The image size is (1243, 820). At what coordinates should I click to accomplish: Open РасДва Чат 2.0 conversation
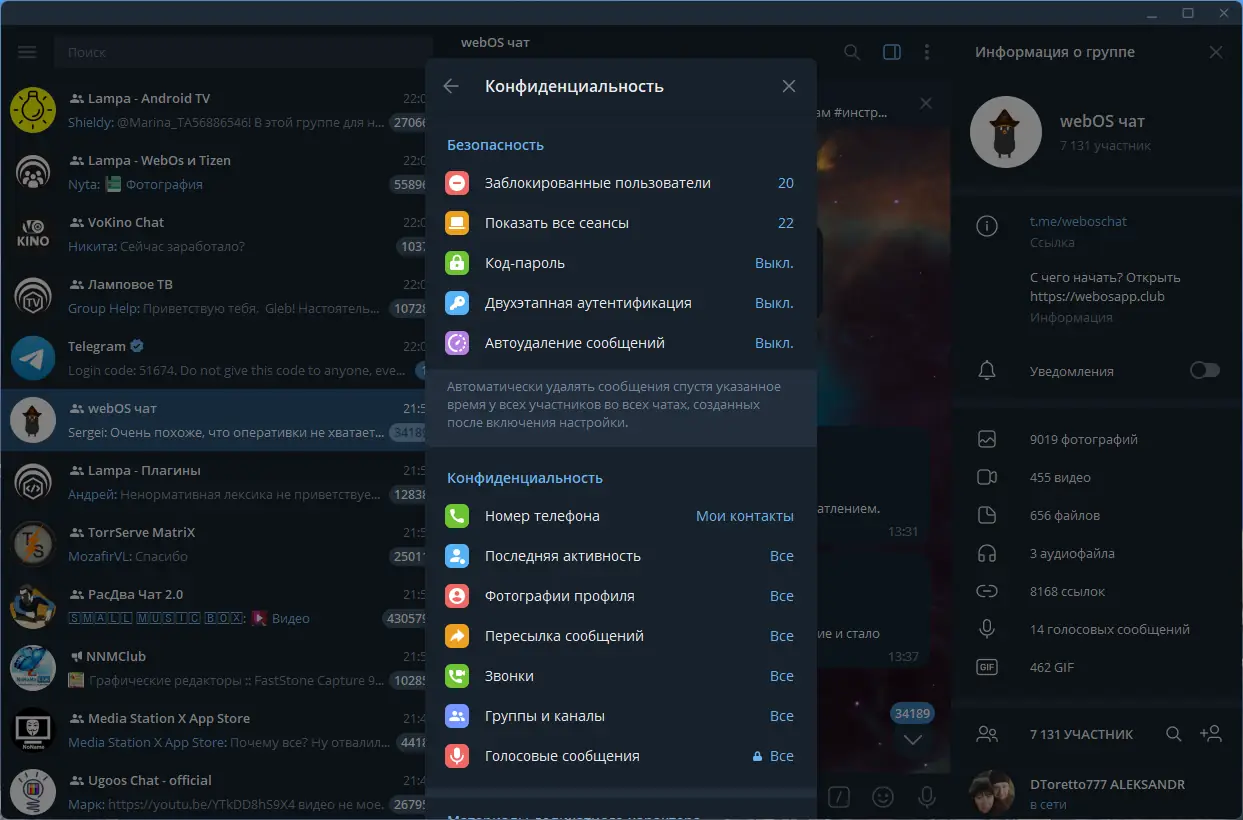click(214, 606)
